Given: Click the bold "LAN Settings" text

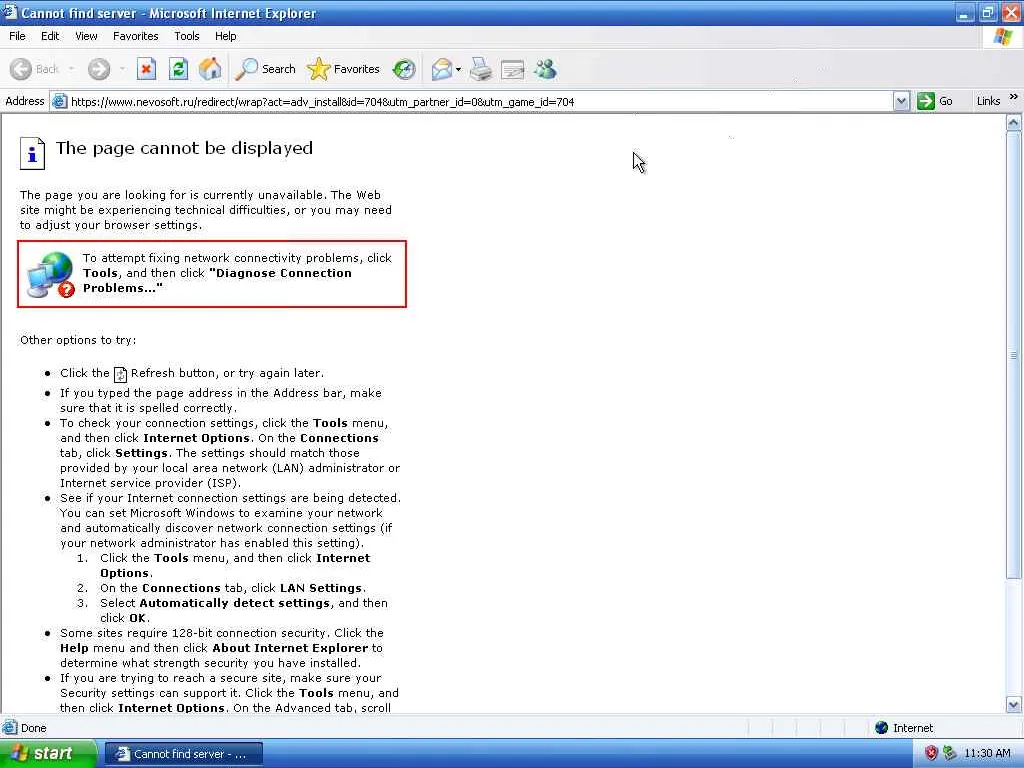Looking at the screenshot, I should (321, 588).
